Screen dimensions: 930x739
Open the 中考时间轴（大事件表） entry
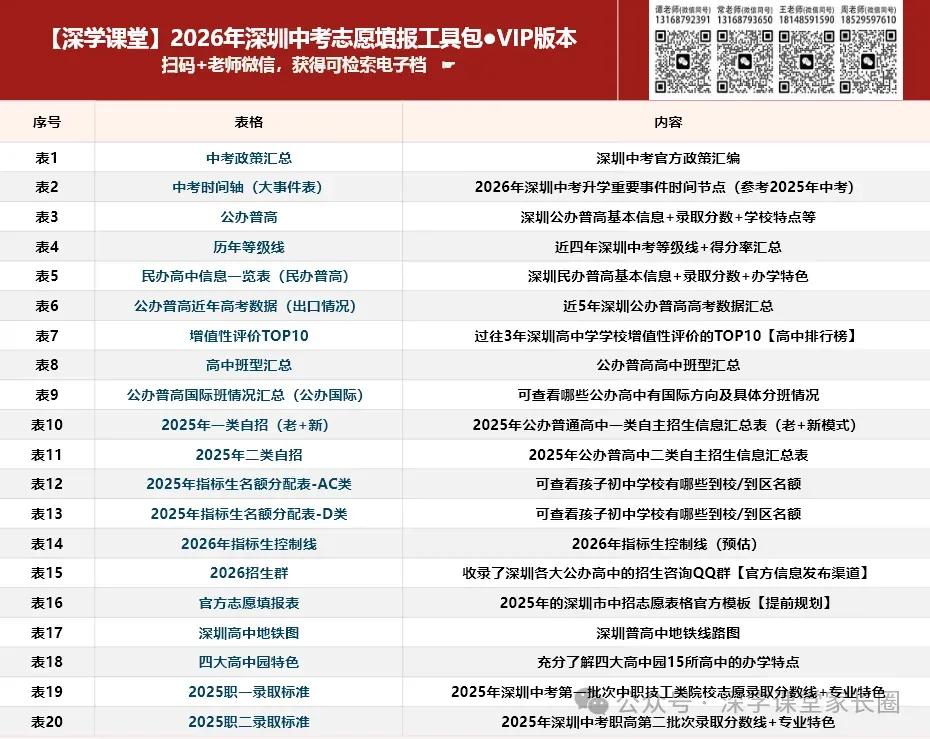pyautogui.click(x=248, y=187)
